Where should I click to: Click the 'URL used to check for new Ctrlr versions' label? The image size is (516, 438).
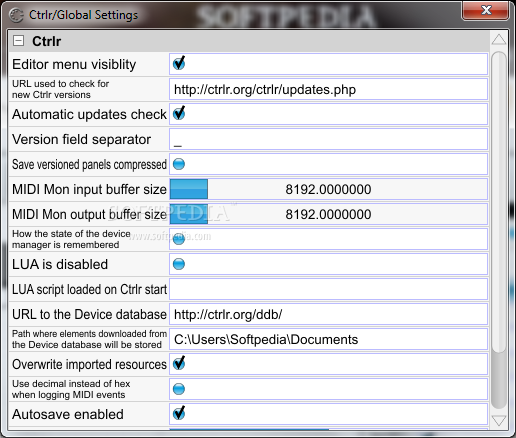[60, 89]
